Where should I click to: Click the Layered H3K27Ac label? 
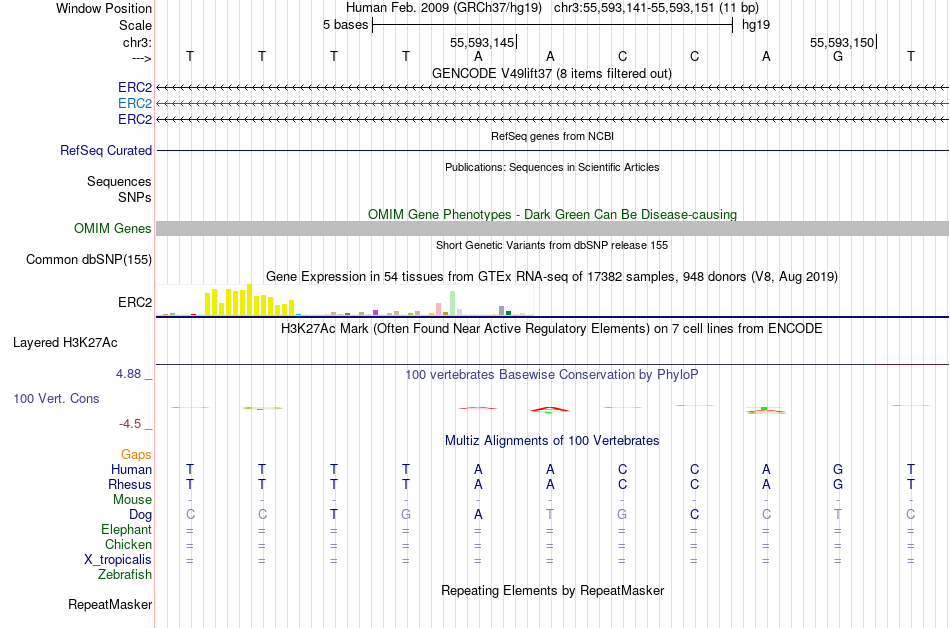[x=65, y=343]
